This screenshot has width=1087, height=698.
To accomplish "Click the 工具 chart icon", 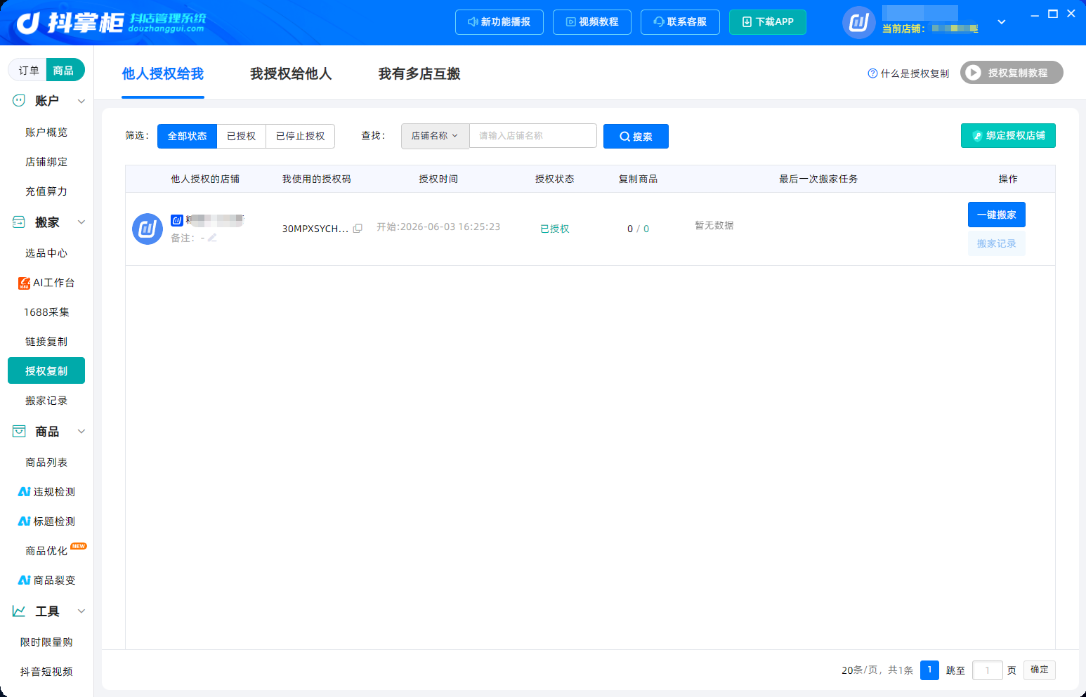I will tap(19, 611).
